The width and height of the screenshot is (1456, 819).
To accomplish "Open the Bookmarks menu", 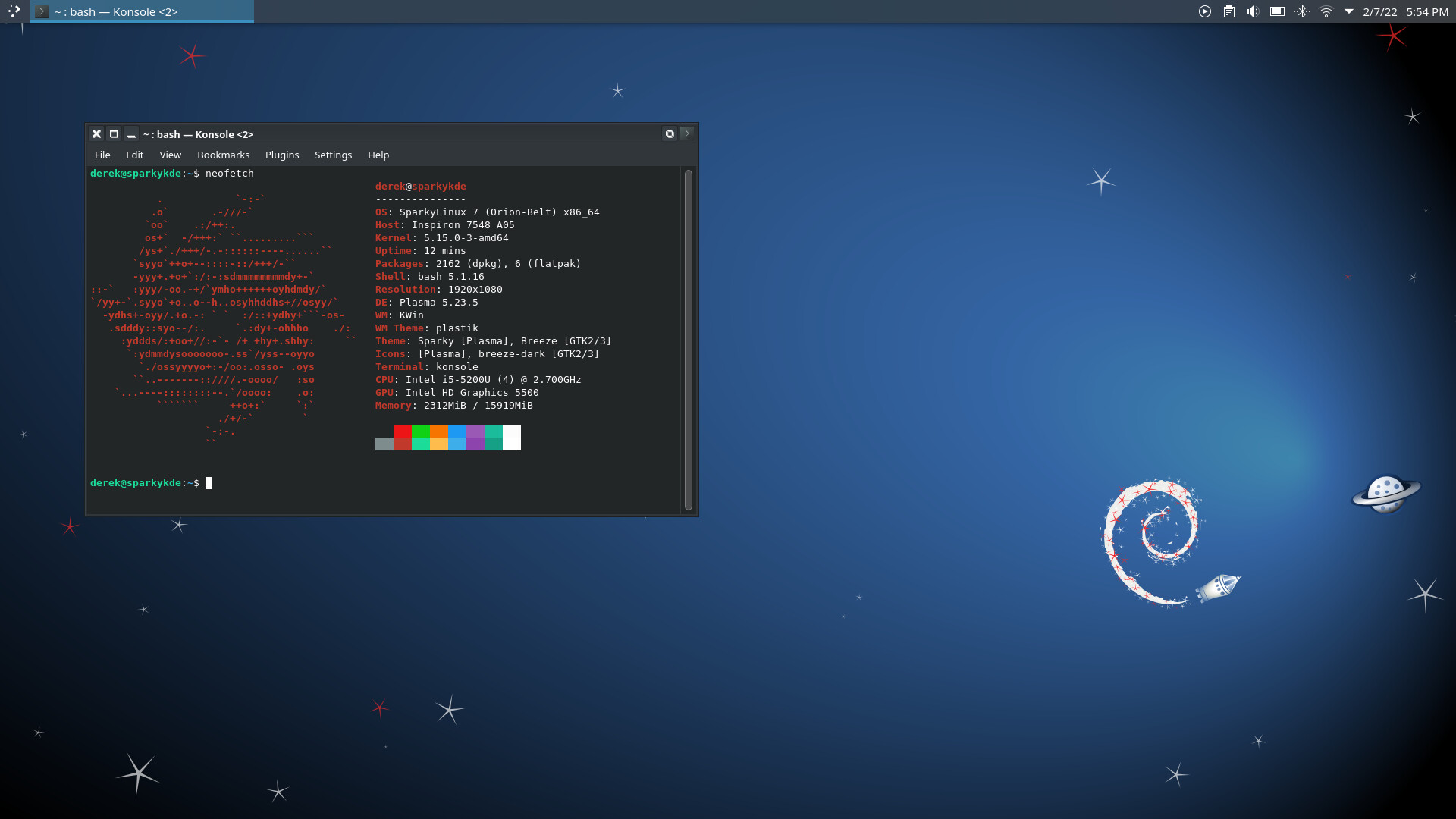I will point(223,155).
